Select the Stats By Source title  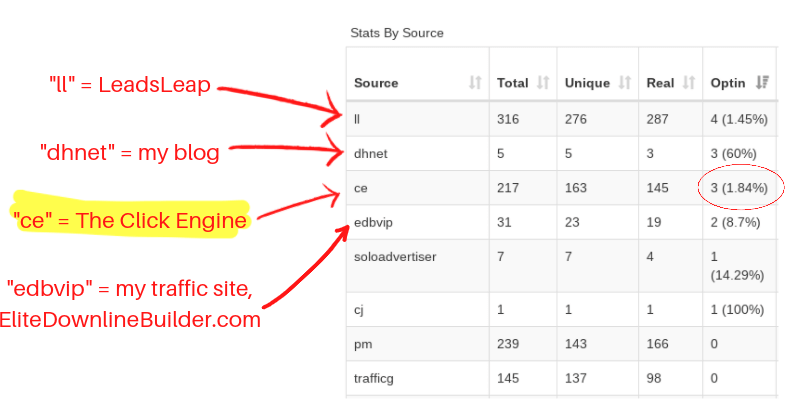tap(397, 33)
